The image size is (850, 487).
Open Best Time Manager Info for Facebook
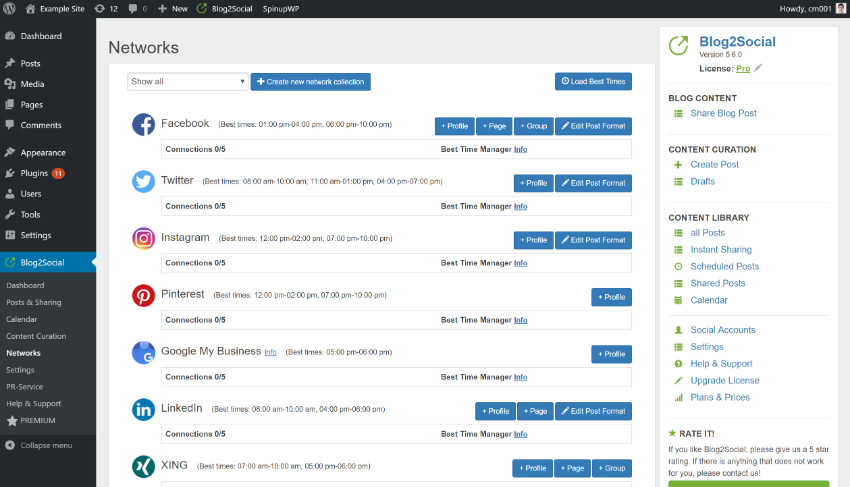[520, 149]
